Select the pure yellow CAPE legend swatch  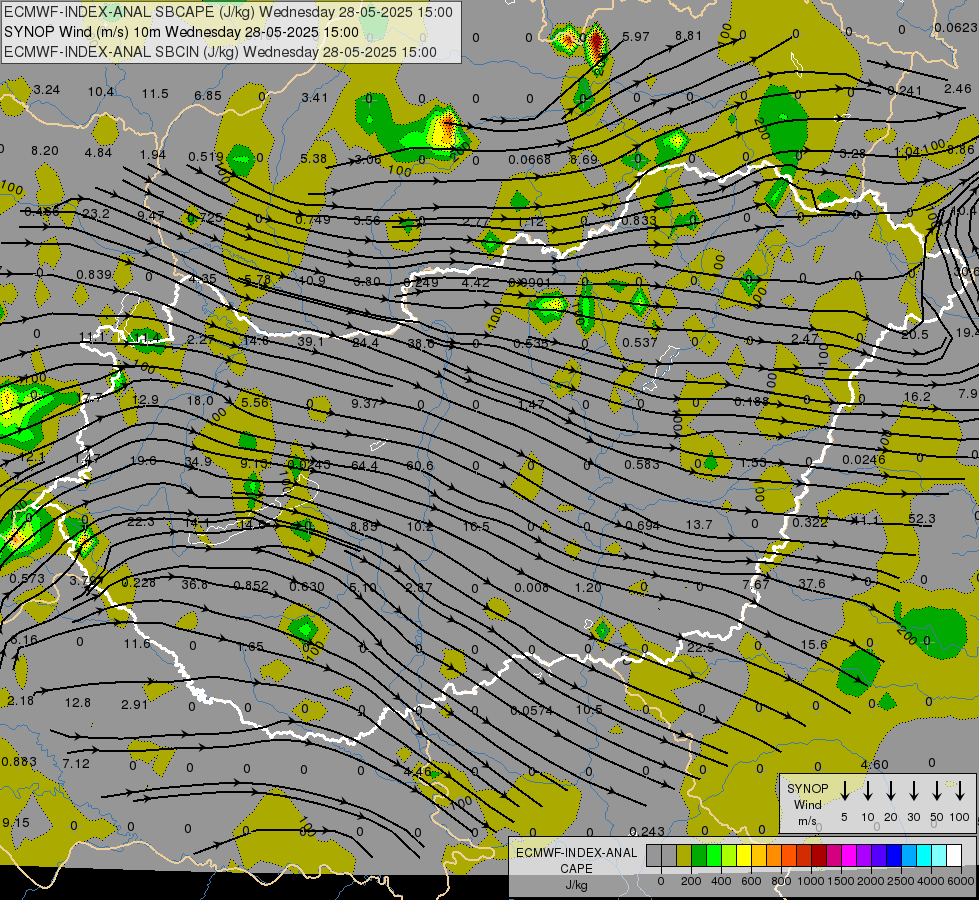click(x=744, y=855)
